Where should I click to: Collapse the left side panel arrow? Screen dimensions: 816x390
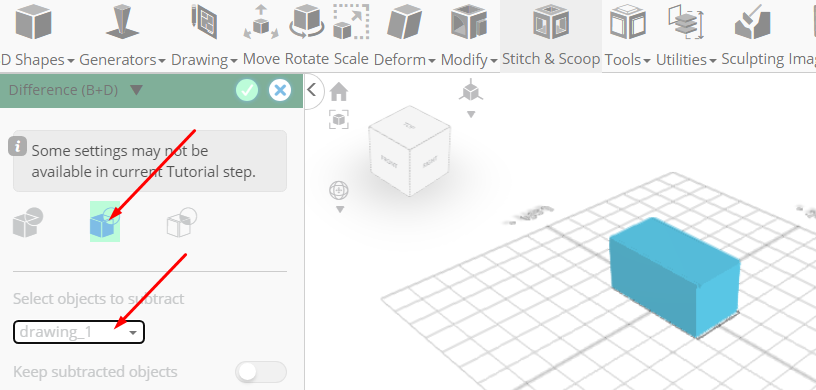[312, 90]
